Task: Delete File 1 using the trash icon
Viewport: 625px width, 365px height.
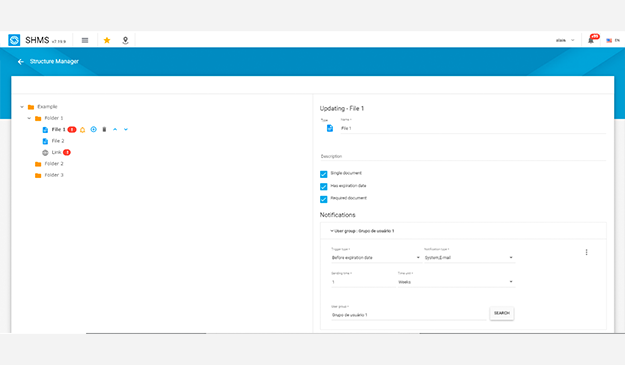Action: tap(104, 130)
